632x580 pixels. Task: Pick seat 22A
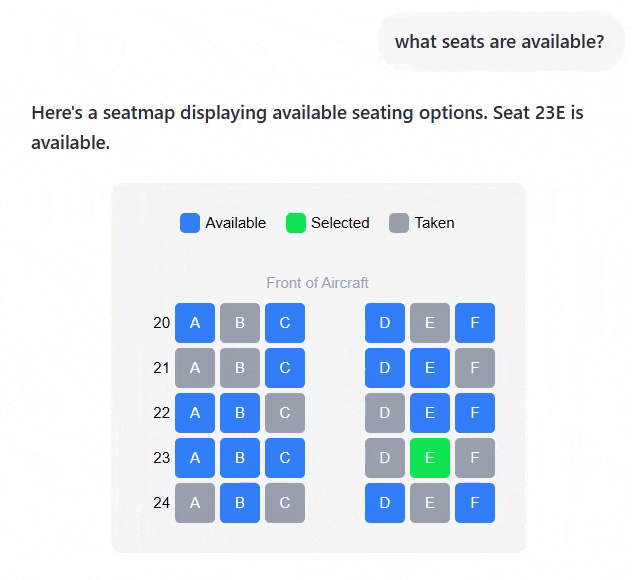point(195,413)
